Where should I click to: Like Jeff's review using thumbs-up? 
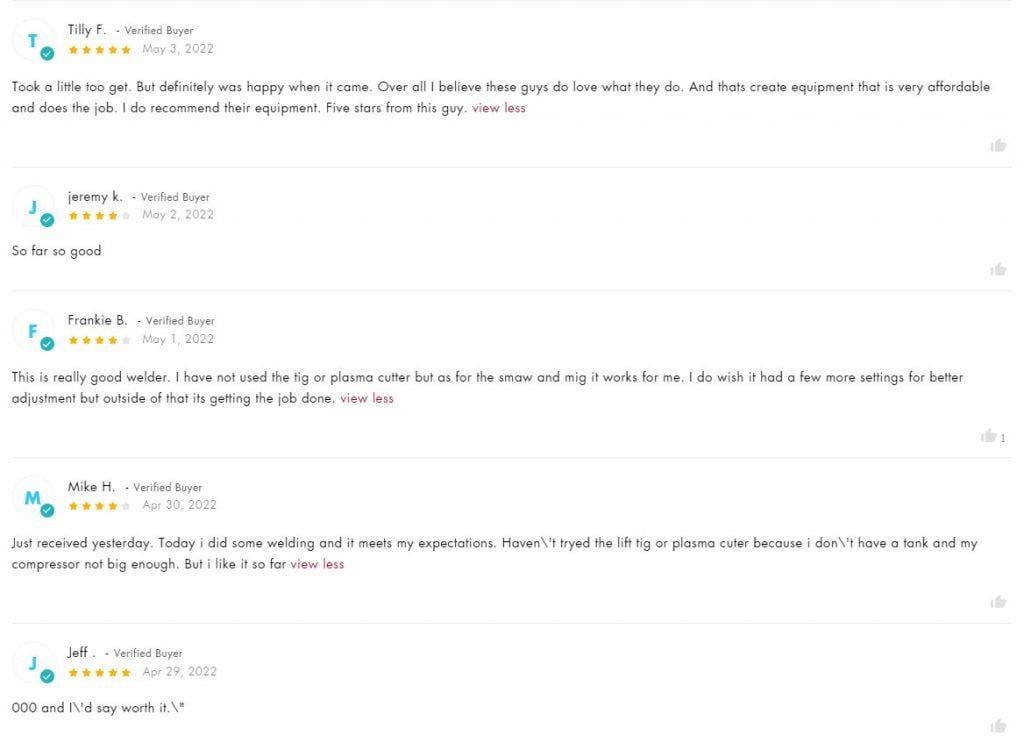pos(997,725)
